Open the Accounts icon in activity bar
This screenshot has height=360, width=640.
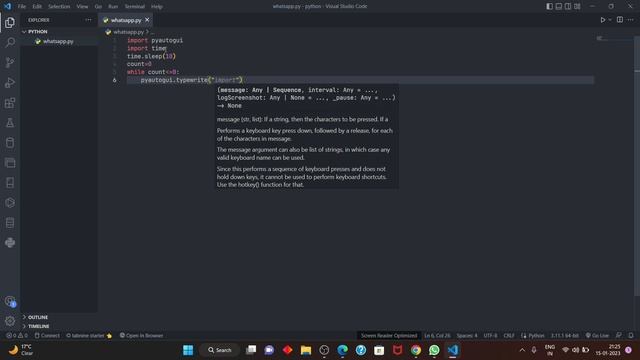click(x=10, y=302)
